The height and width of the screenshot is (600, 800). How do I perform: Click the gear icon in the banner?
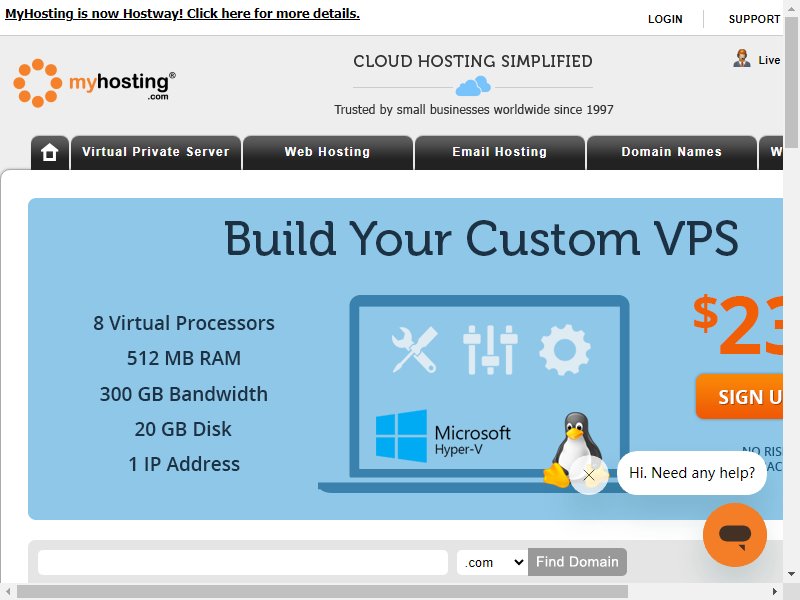tap(565, 350)
